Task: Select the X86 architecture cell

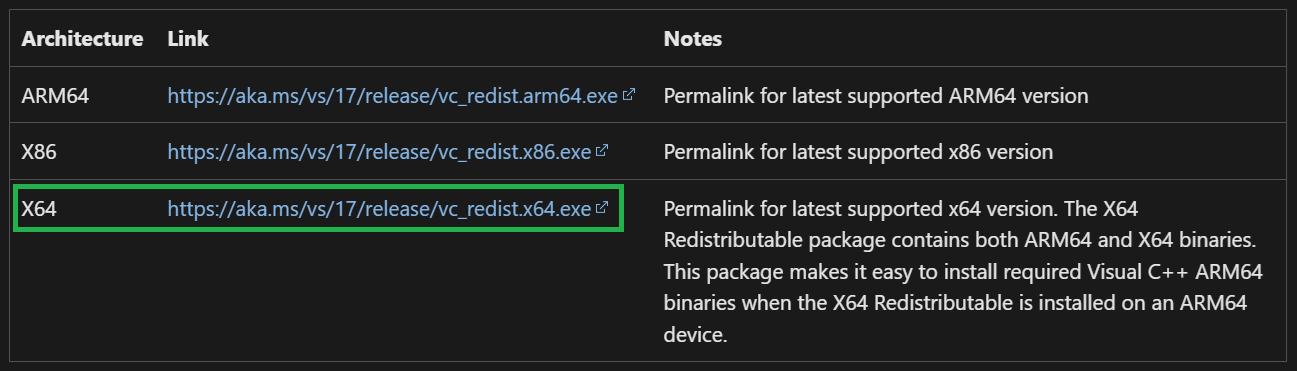Action: coord(38,152)
